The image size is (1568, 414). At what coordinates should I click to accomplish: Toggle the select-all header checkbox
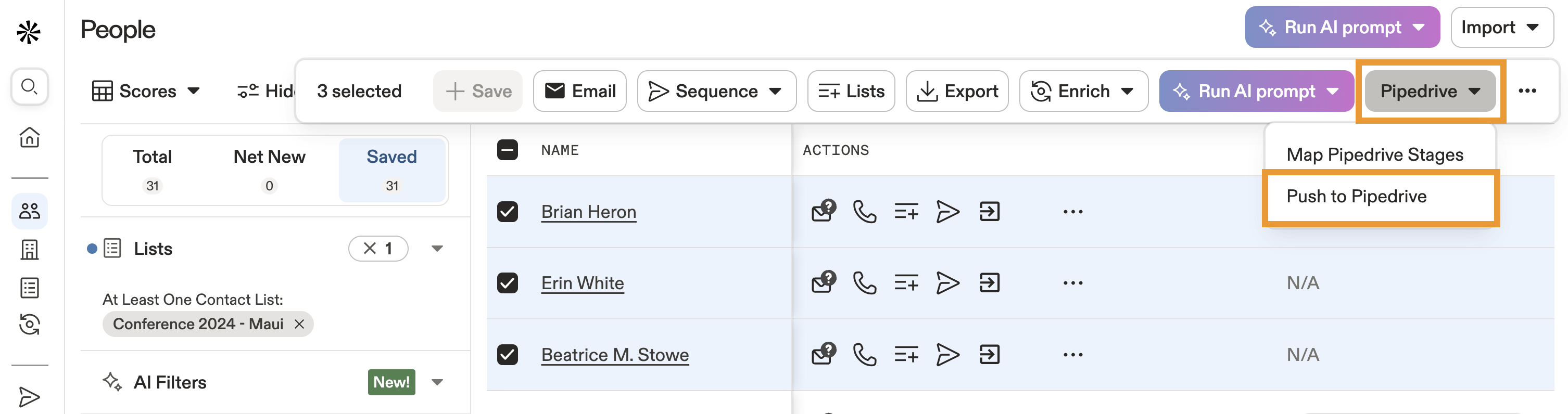507,150
